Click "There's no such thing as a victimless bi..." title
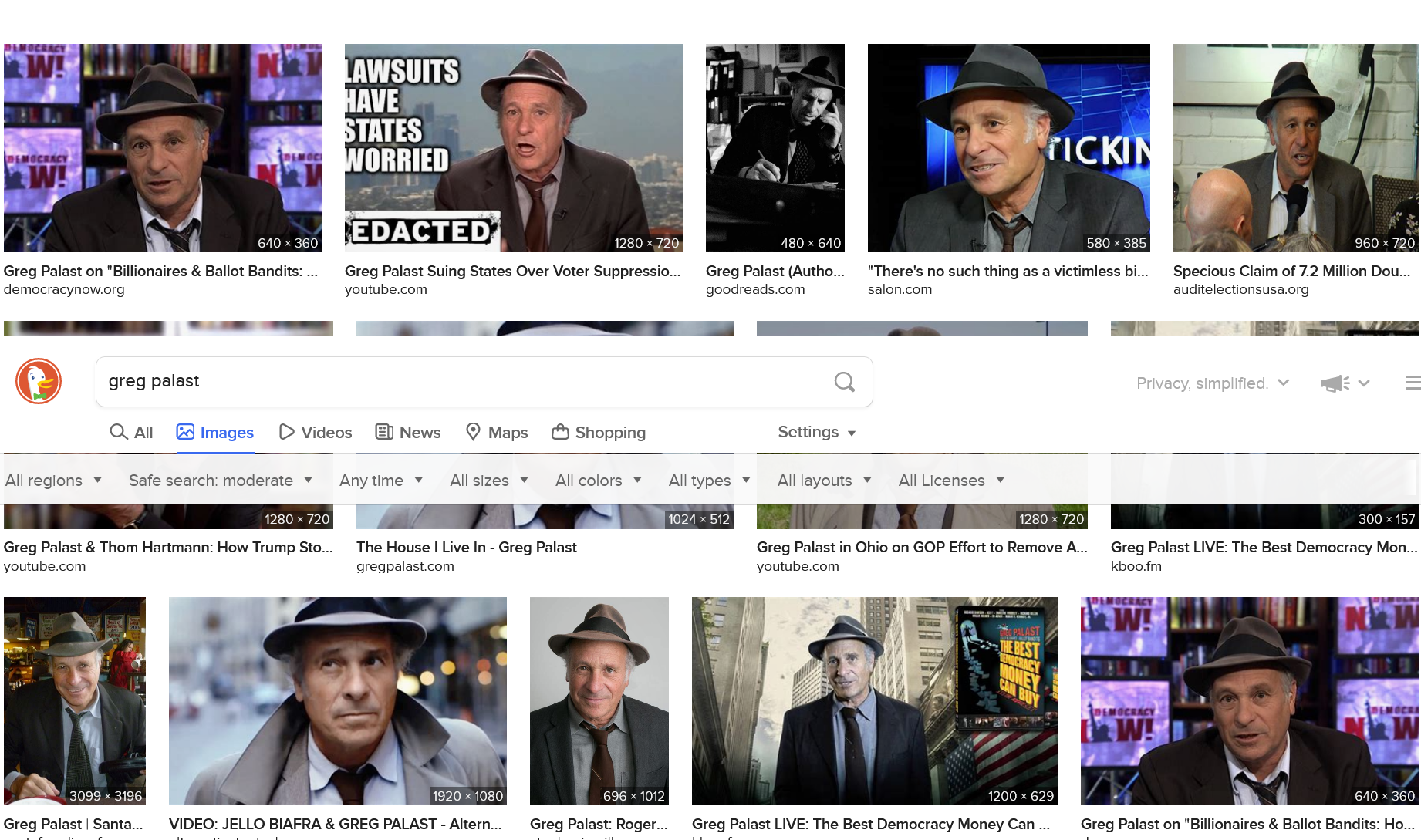Screen dimensions: 1421x840 click(x=1008, y=271)
